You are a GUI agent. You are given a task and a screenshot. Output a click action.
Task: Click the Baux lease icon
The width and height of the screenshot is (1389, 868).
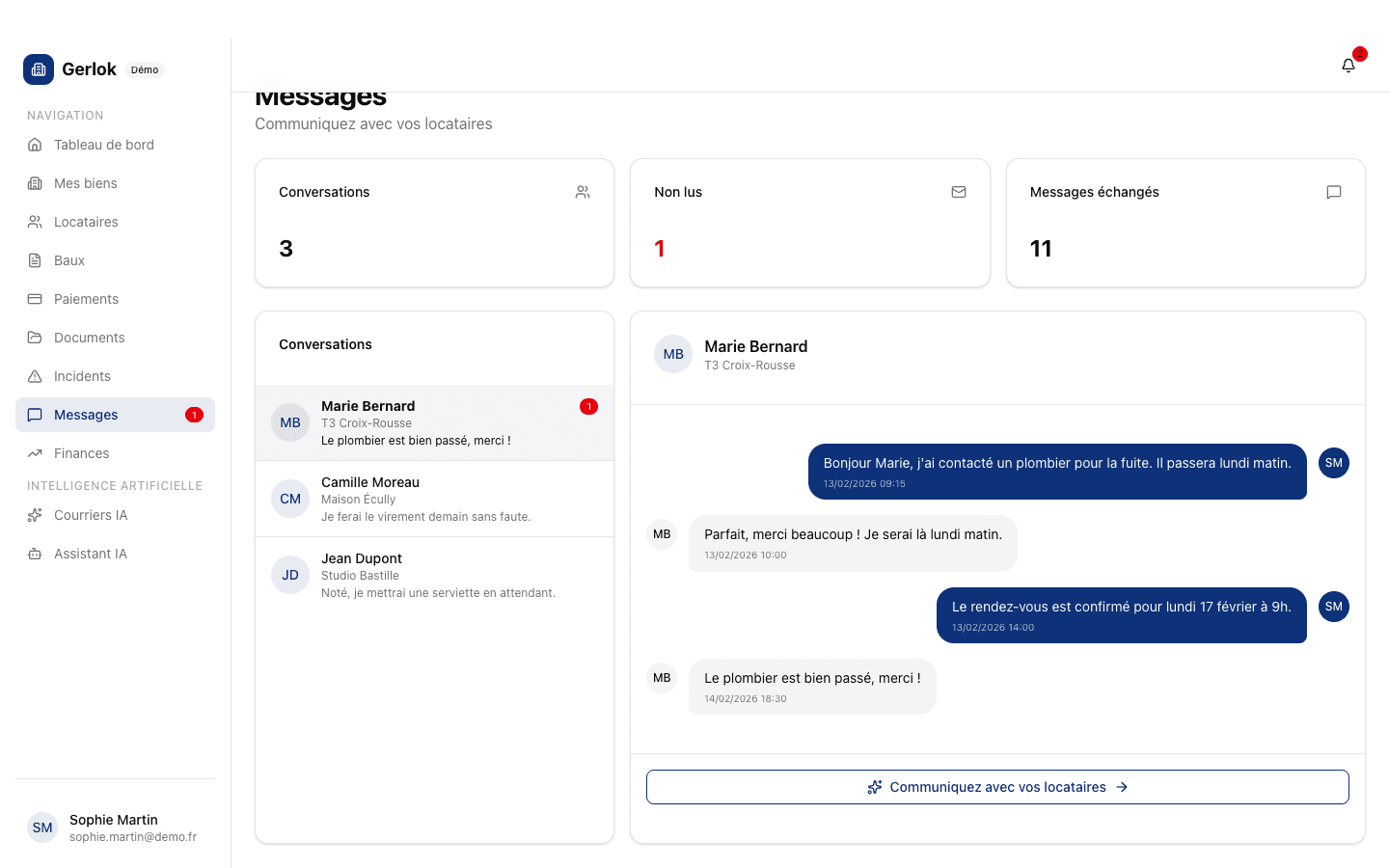click(x=35, y=260)
